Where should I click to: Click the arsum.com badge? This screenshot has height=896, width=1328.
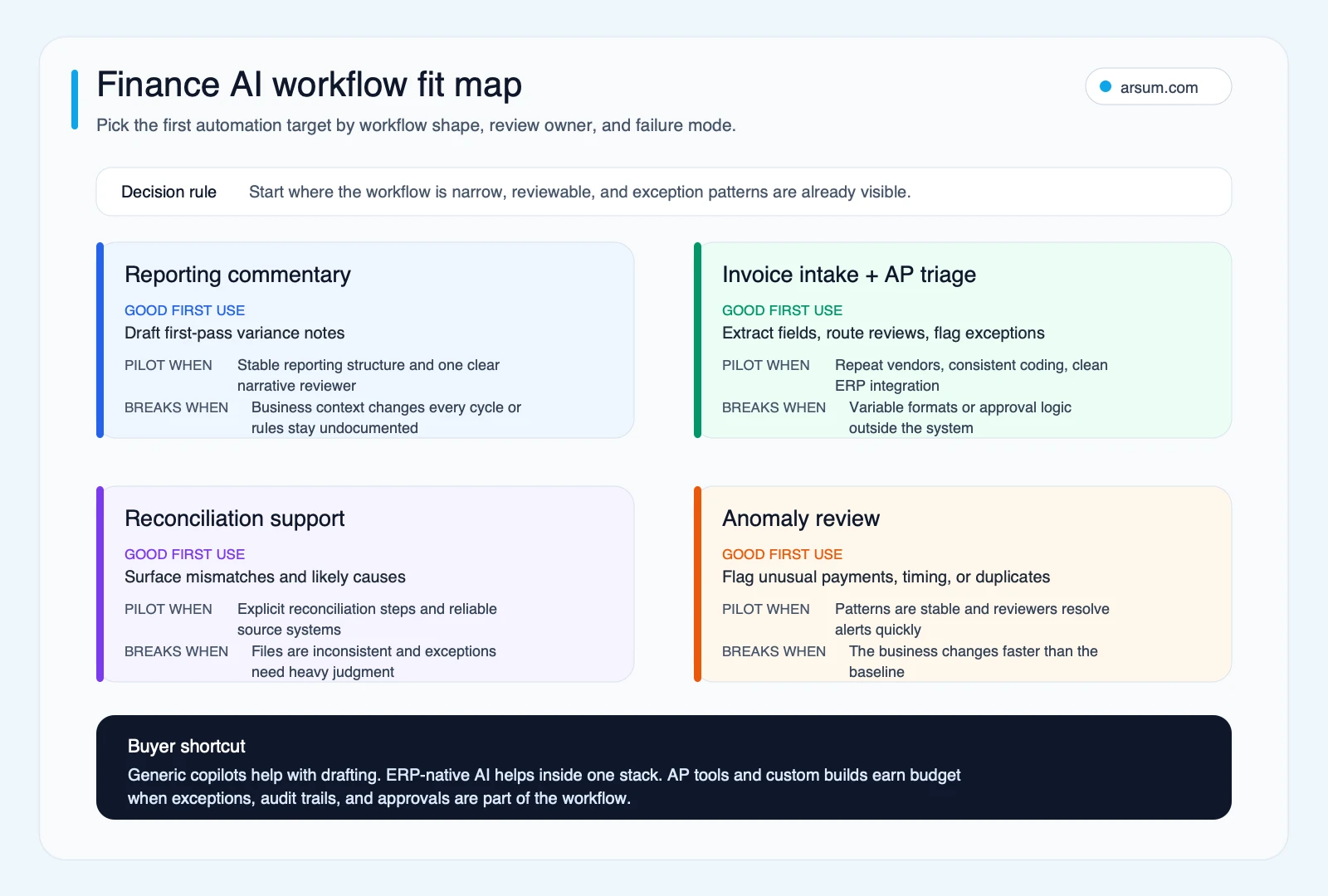click(1158, 87)
